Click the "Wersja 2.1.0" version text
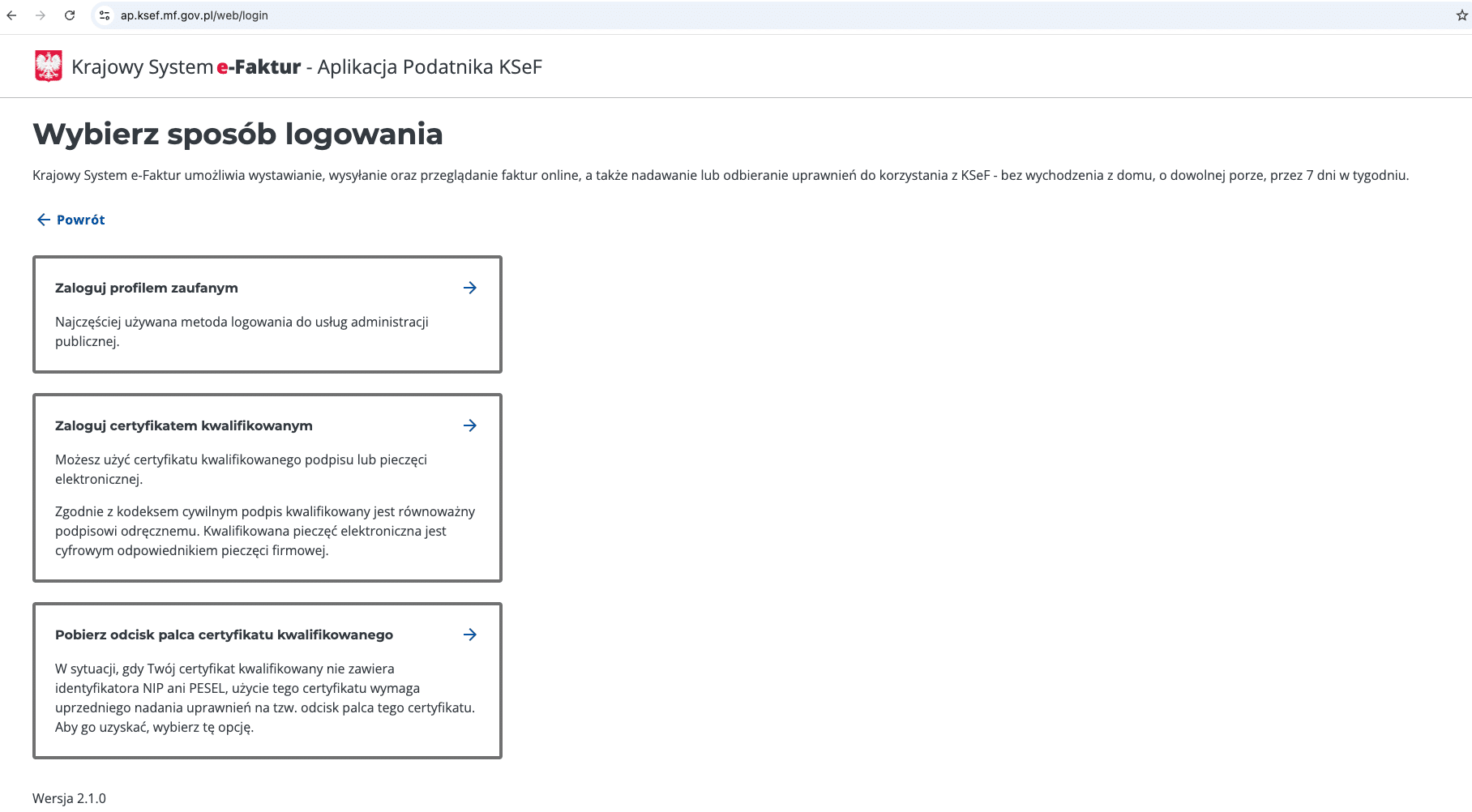This screenshot has width=1472, height=812. [69, 798]
